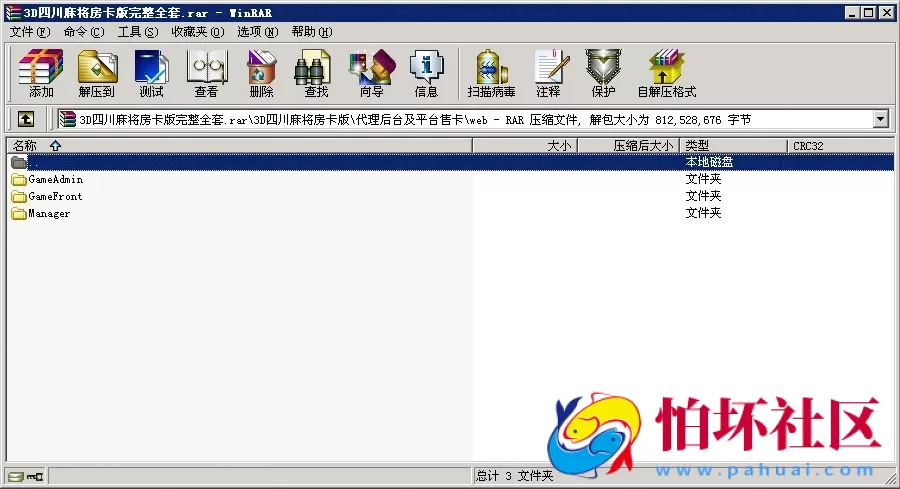
Task: Select the GameAdmin folder name
Action: click(56, 180)
